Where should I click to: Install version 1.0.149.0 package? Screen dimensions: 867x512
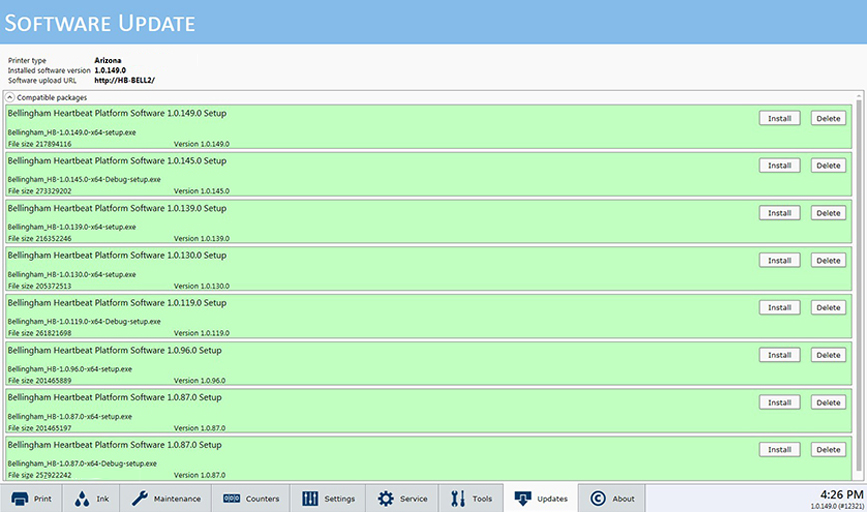pyautogui.click(x=779, y=118)
